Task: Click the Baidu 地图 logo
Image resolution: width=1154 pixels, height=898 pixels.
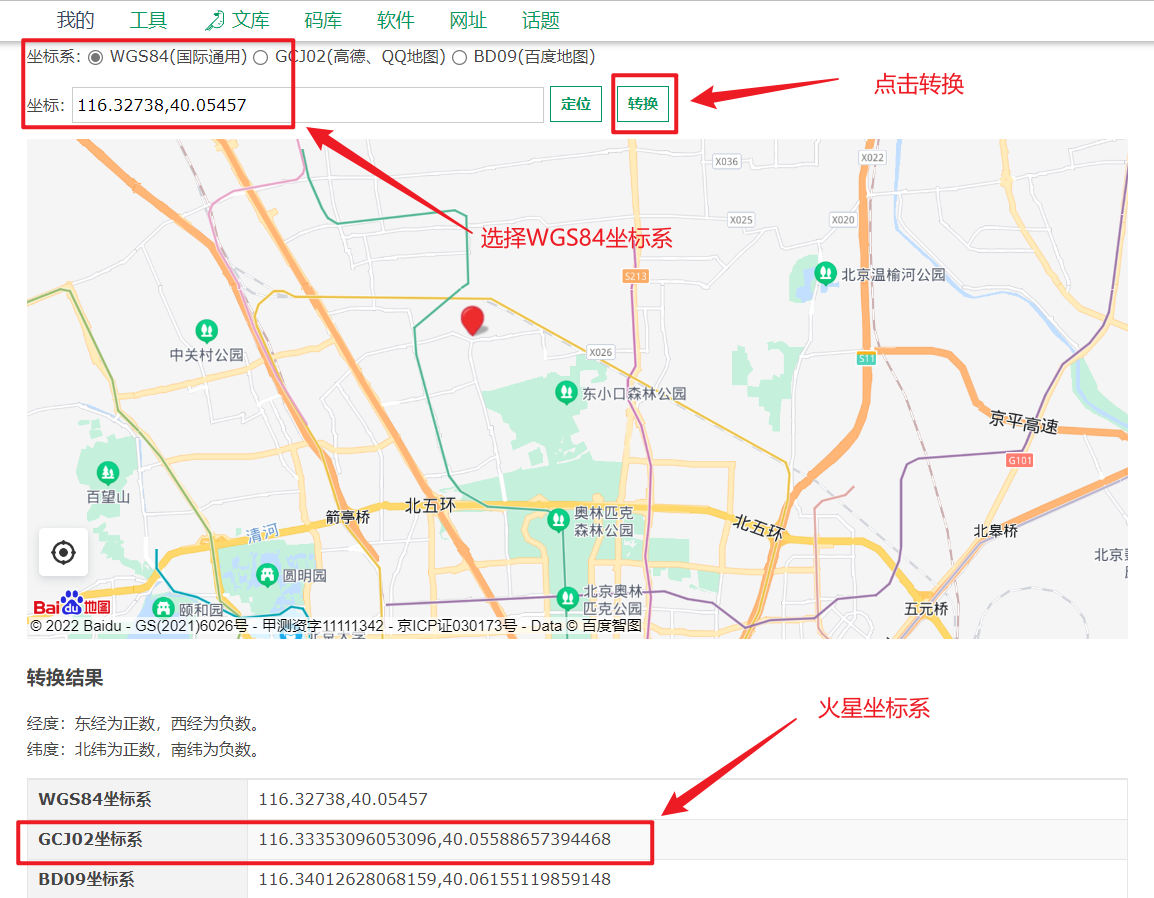Action: pyautogui.click(x=71, y=604)
